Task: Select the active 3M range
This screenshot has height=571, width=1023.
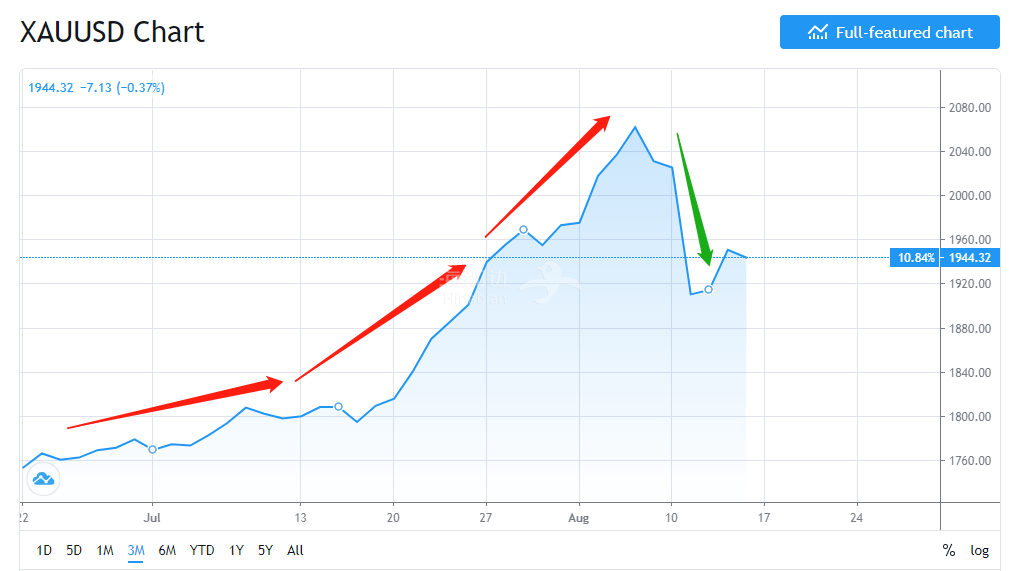Action: tap(136, 550)
